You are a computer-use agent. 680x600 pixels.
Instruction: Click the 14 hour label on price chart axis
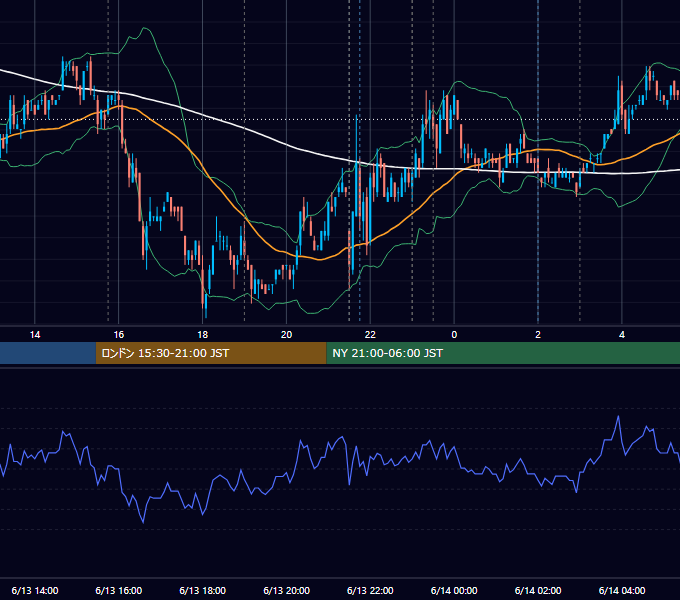pyautogui.click(x=35, y=335)
